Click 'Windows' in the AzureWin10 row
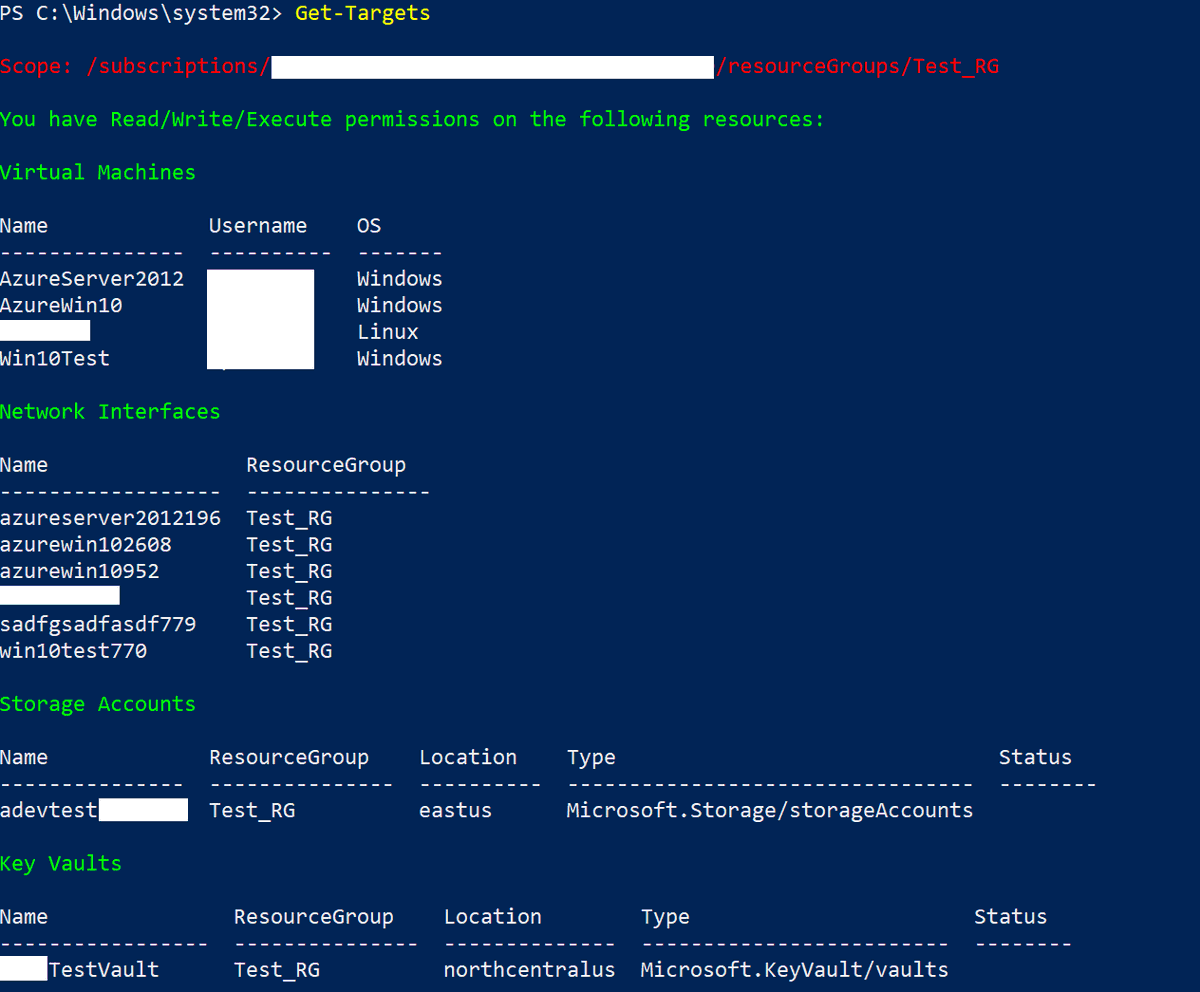The image size is (1200, 992). pyautogui.click(x=400, y=305)
